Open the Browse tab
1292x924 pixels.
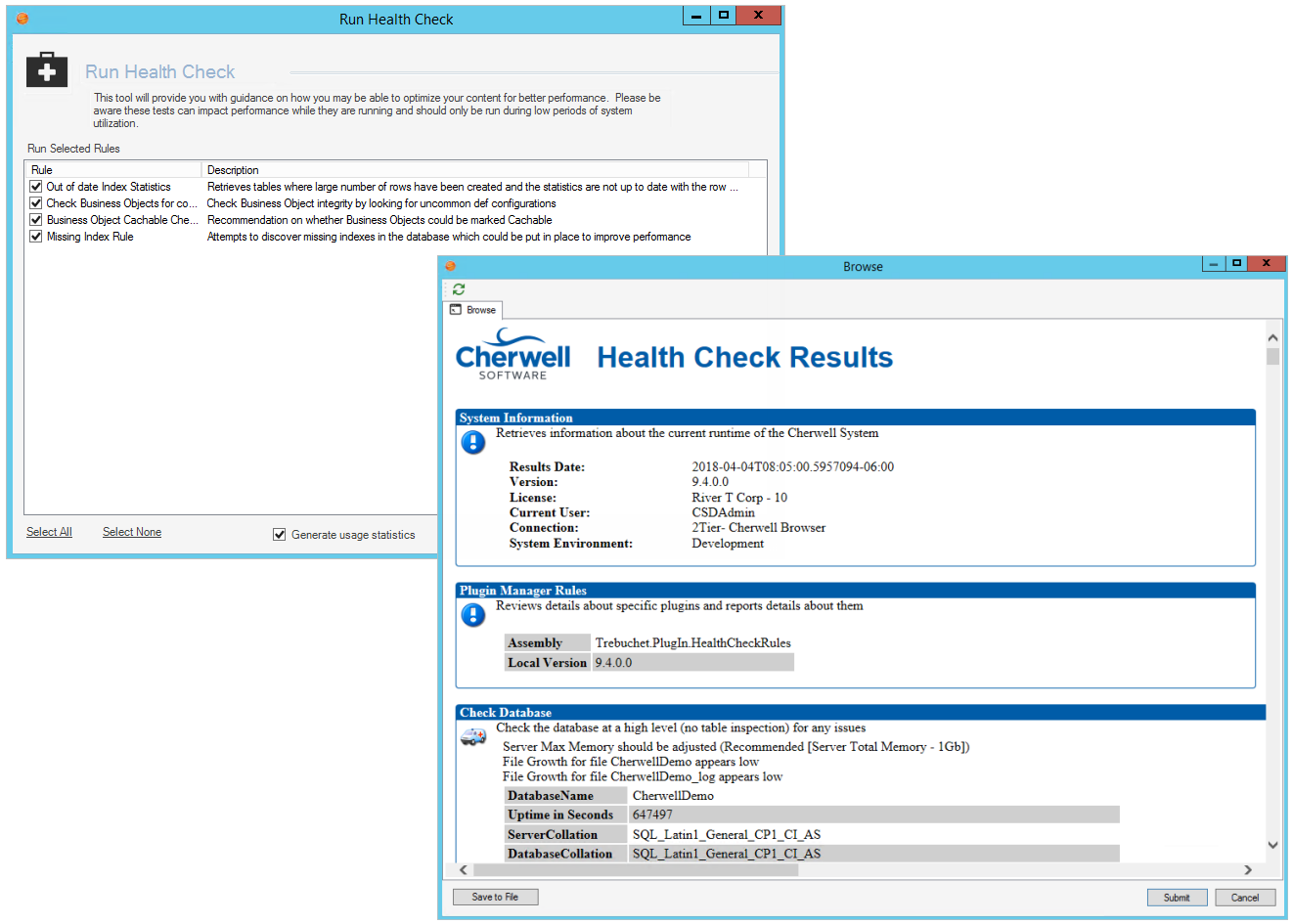(x=474, y=310)
